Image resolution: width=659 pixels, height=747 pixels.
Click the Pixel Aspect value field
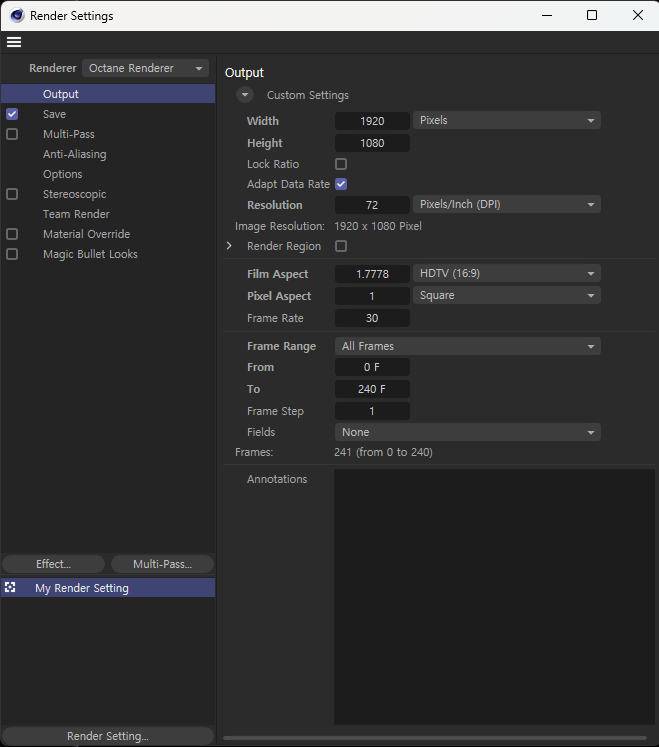[x=372, y=296]
